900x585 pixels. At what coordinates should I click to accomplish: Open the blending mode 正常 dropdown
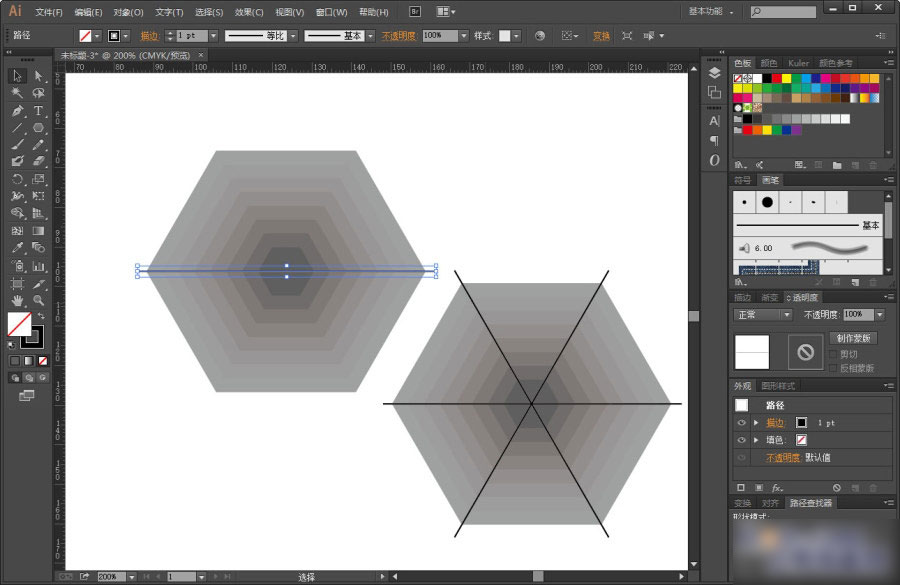(763, 315)
